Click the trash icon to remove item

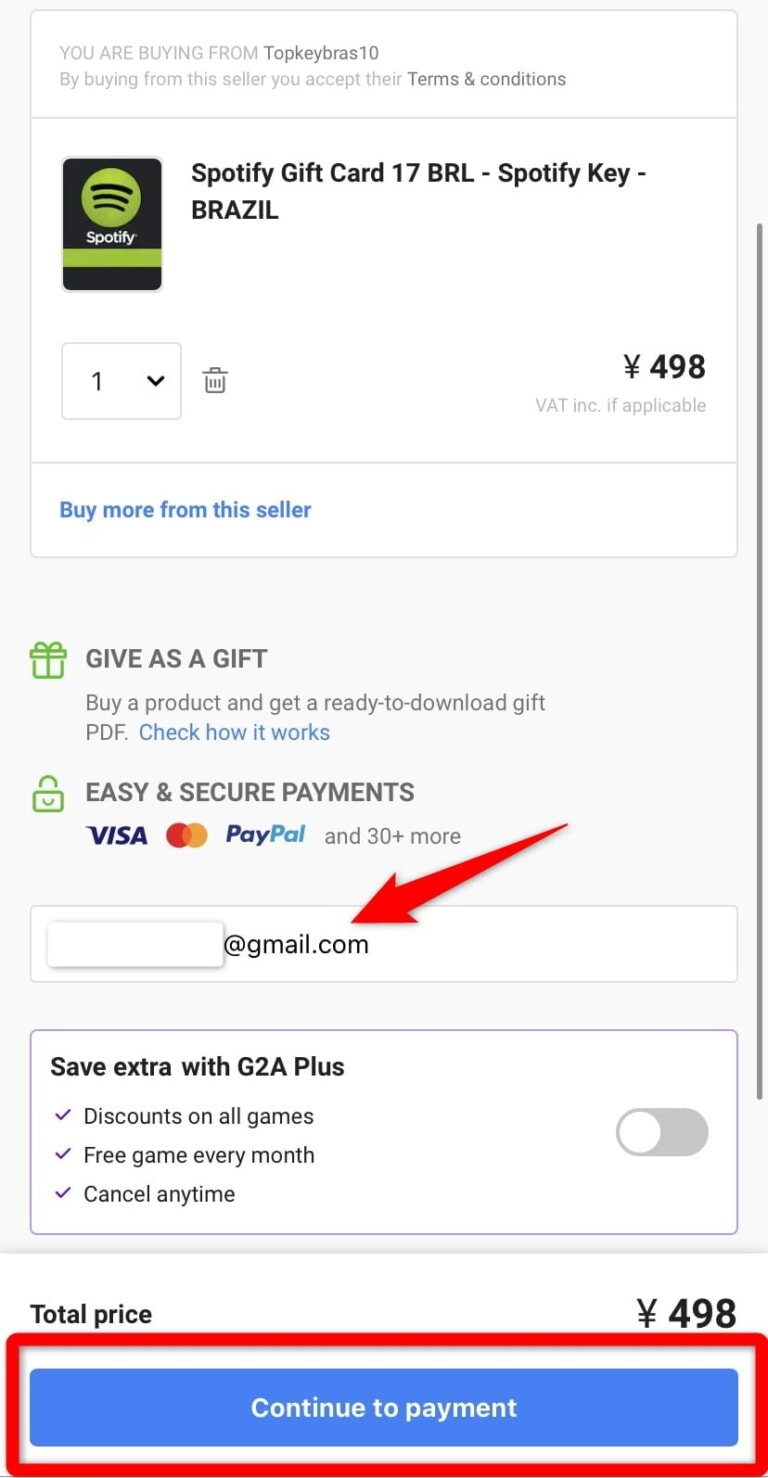coord(215,381)
